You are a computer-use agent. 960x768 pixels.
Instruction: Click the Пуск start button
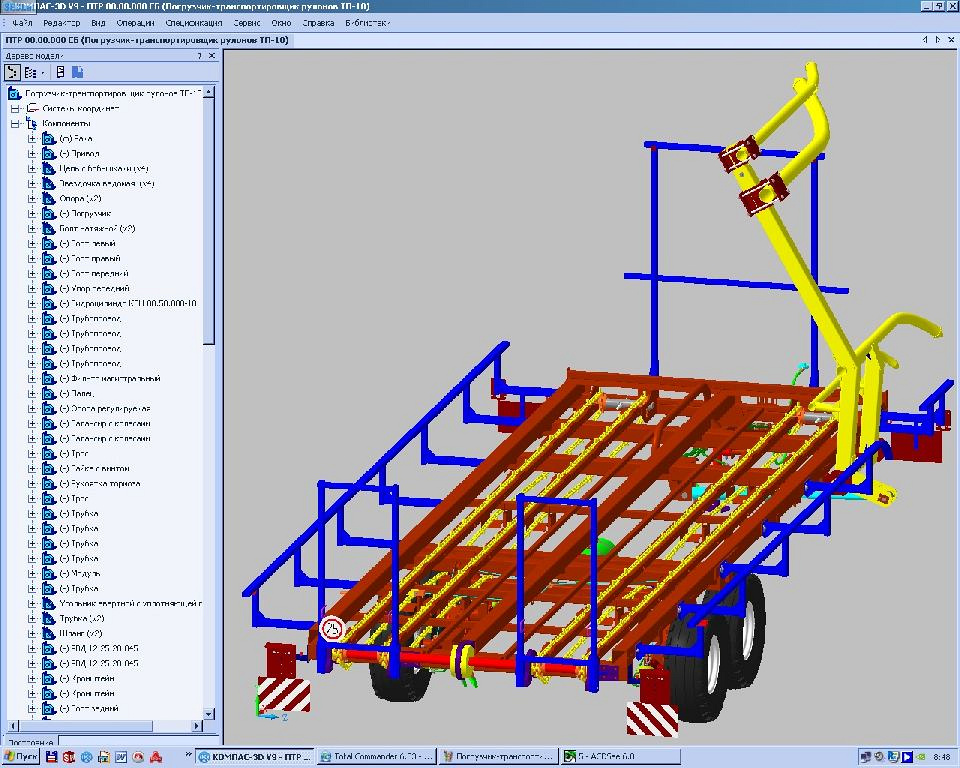[20, 757]
